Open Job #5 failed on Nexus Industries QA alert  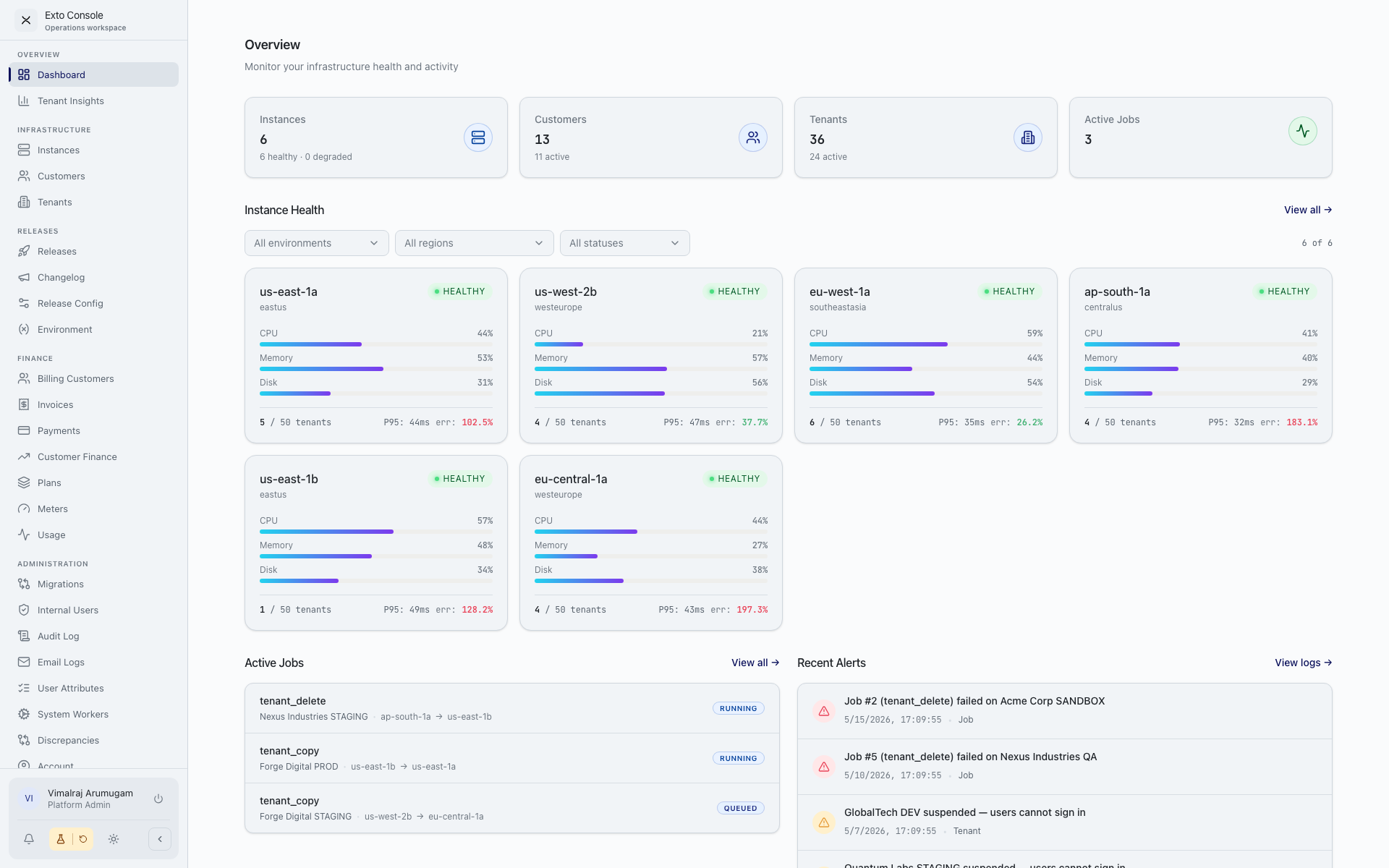(1065, 767)
